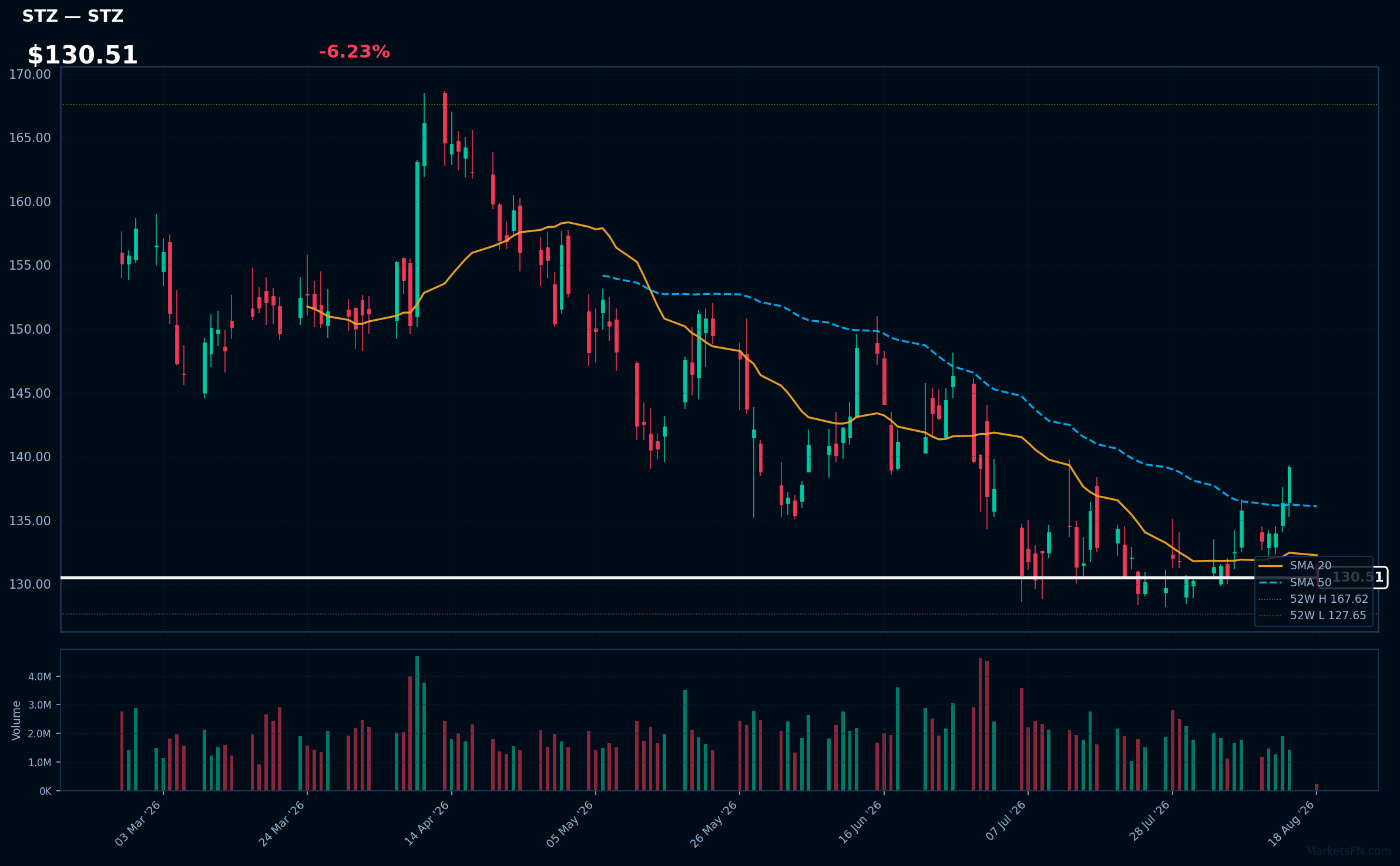
Task: Click the Volume axis title
Action: [16, 720]
